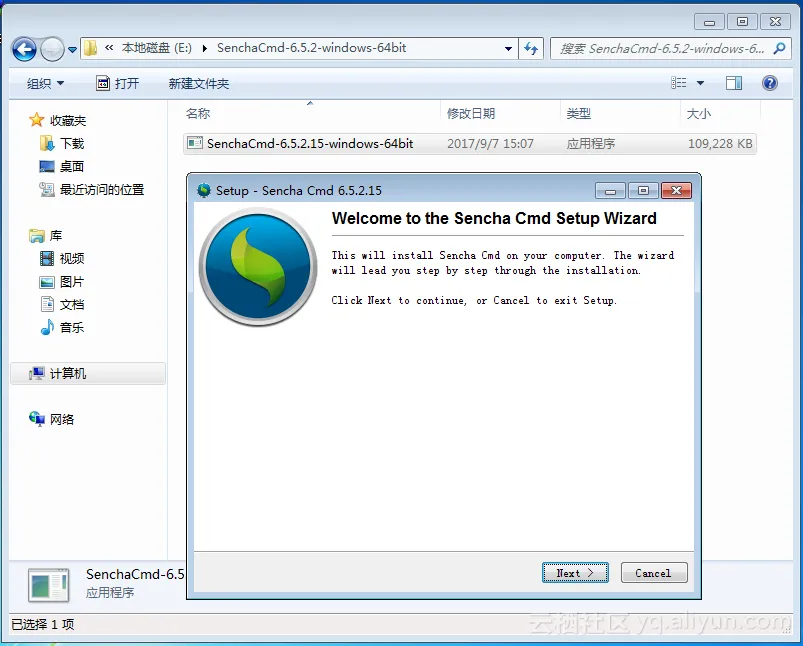Click the network icon beside 网络
Screen dimensions: 803x646
click(36, 419)
